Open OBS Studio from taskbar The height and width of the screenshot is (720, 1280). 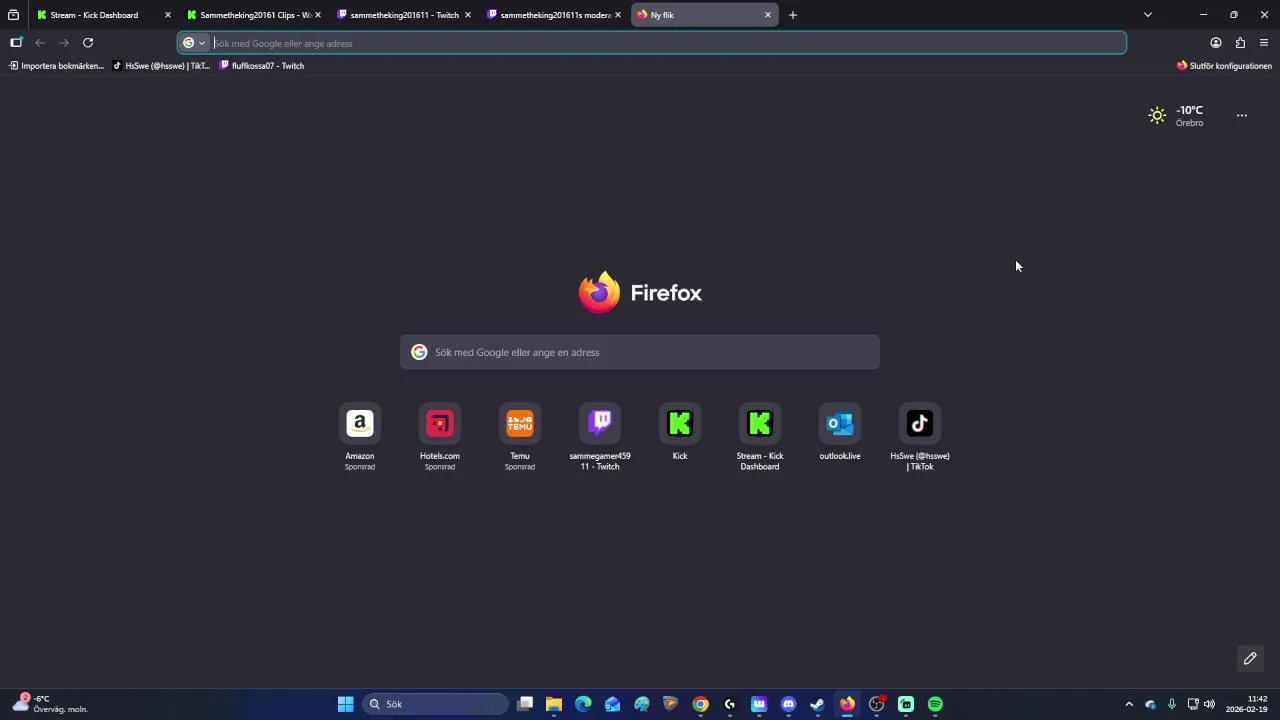(x=876, y=704)
